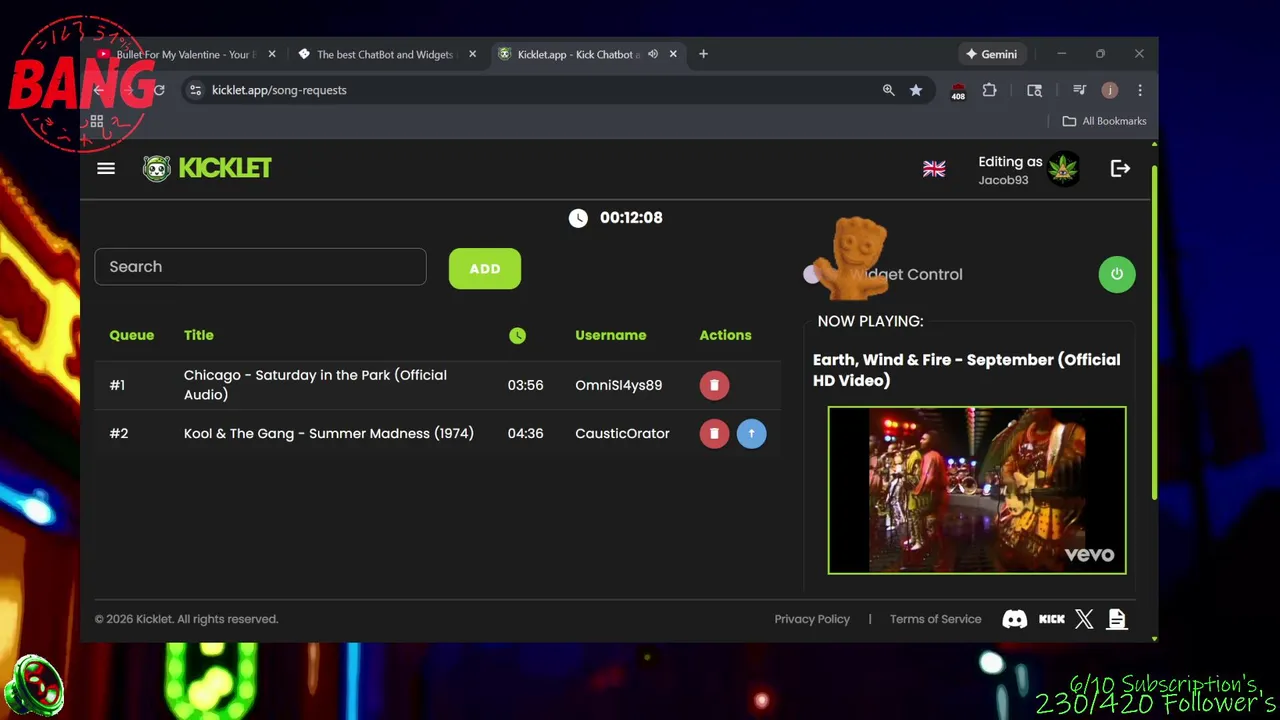
Task: Click the song Search field
Action: (260, 267)
